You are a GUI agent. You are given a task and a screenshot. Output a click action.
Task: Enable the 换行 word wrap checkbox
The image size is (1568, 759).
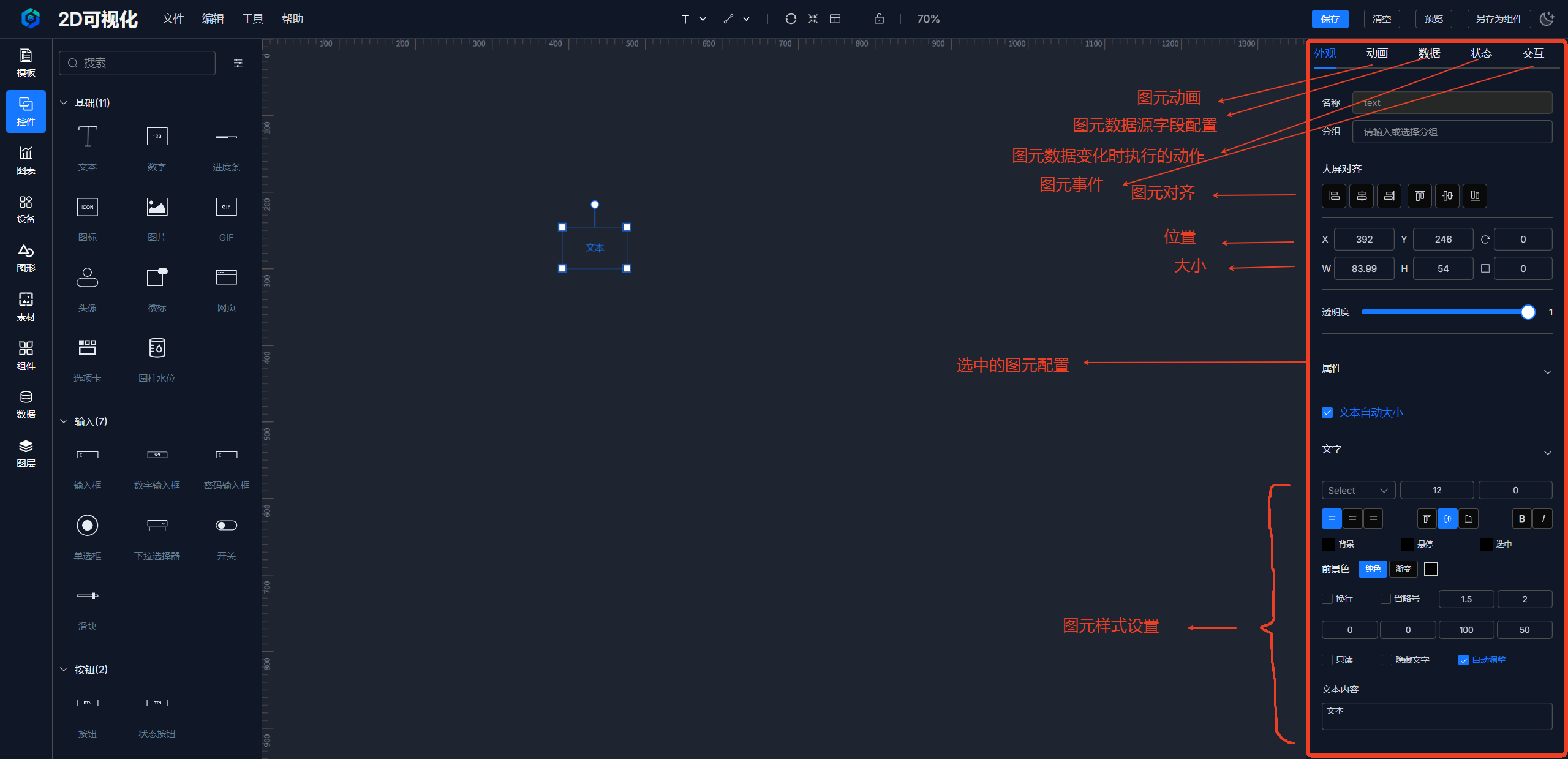pos(1327,599)
